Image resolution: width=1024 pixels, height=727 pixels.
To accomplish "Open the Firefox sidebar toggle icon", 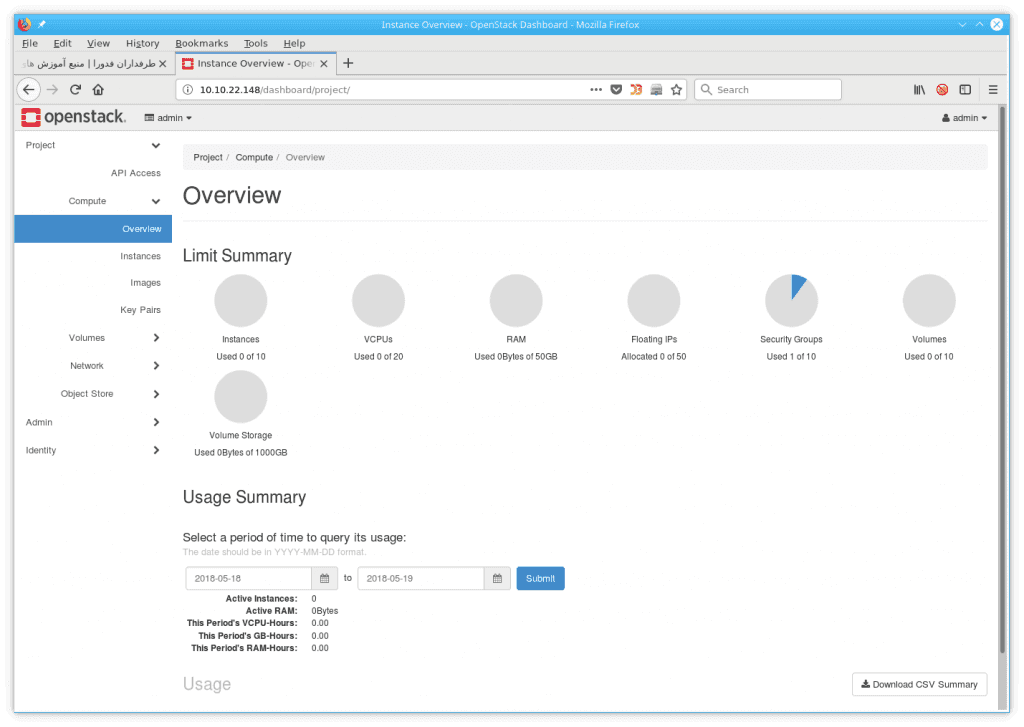I will click(x=964, y=89).
